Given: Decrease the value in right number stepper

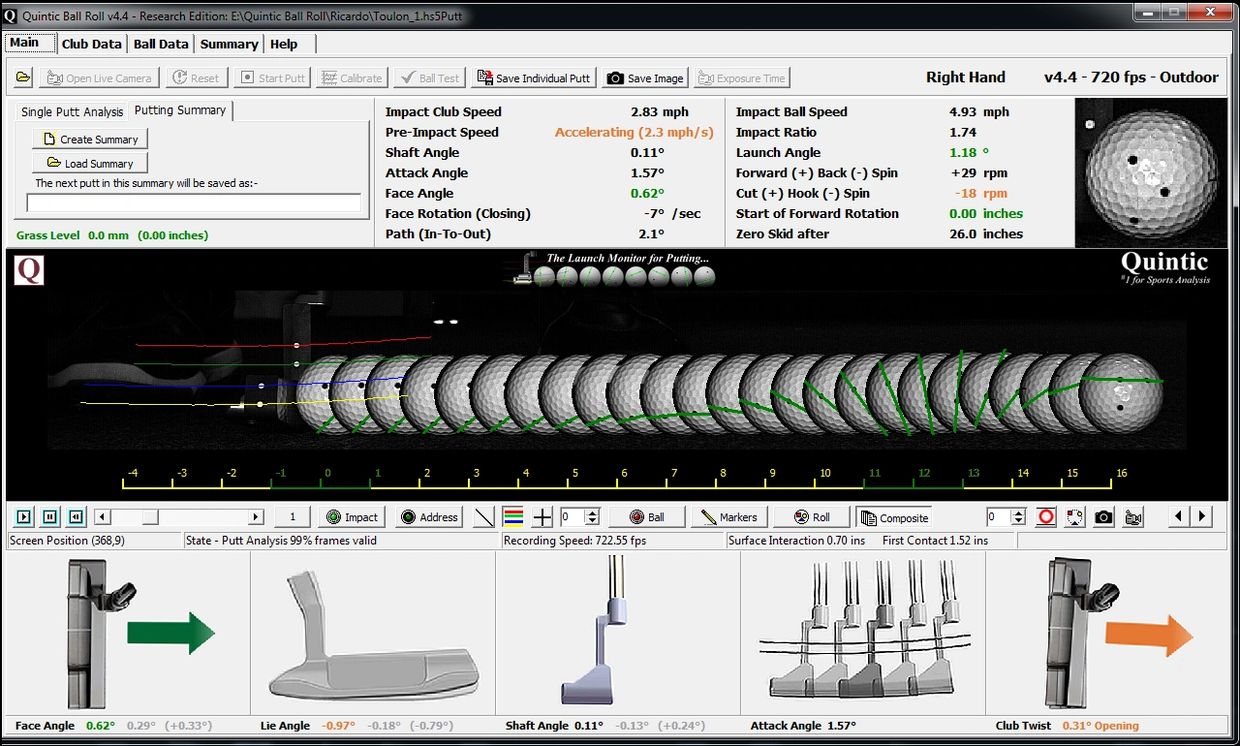Looking at the screenshot, I should click(x=1018, y=522).
